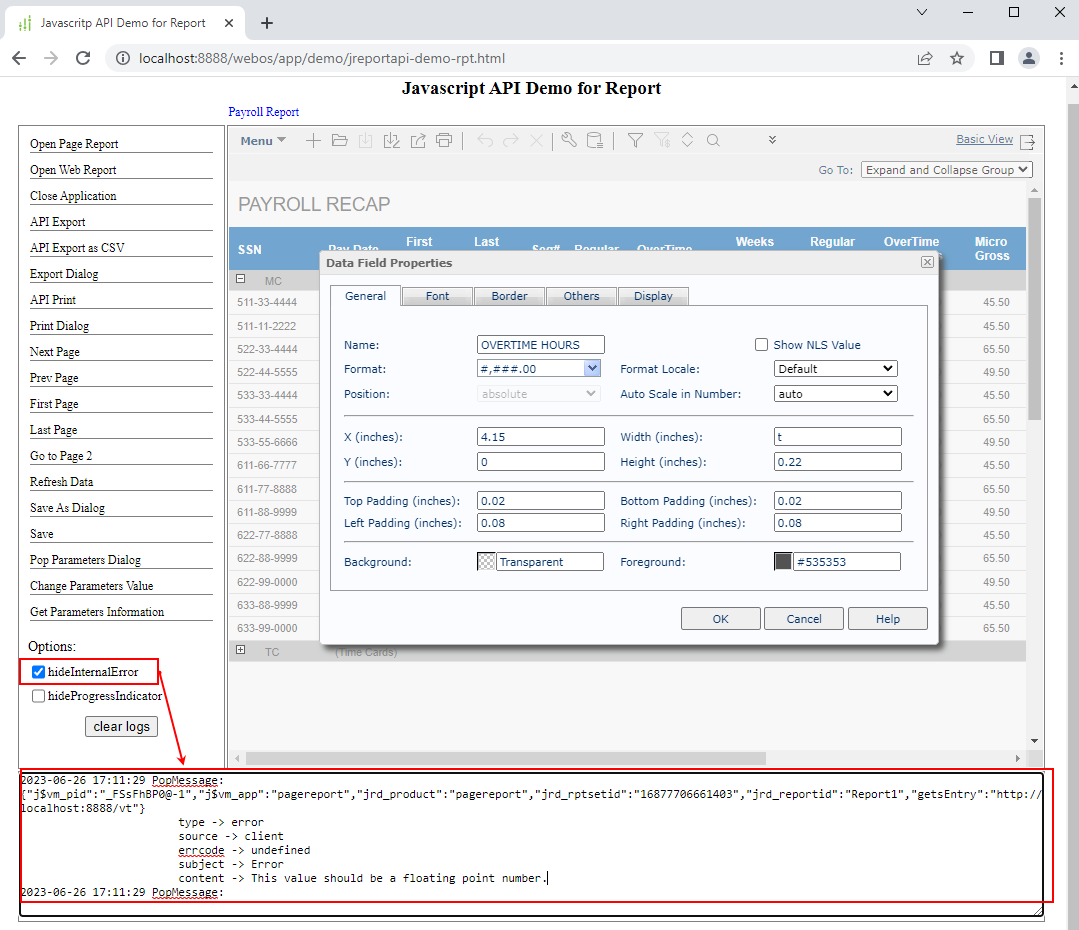Image resolution: width=1079 pixels, height=930 pixels.
Task: Click the Export toolbar icon
Action: 418,141
